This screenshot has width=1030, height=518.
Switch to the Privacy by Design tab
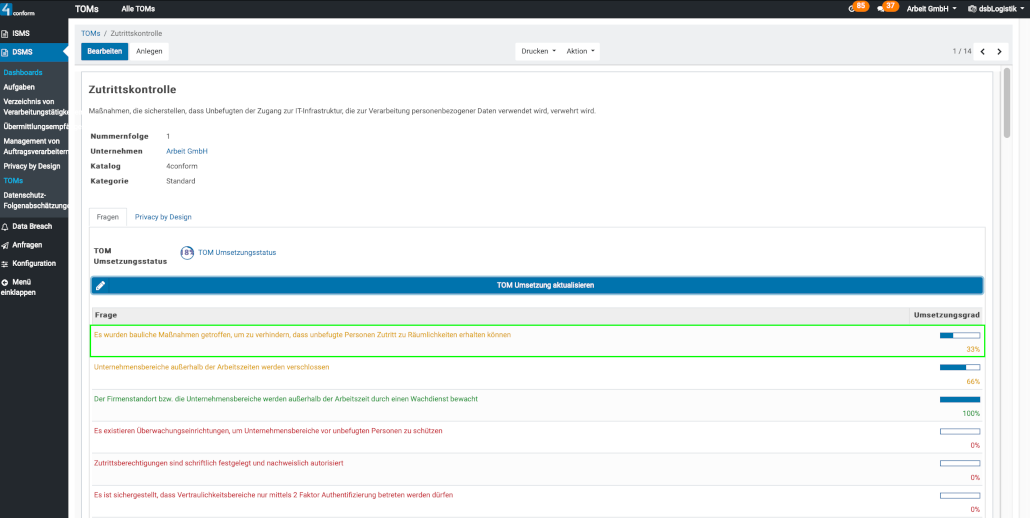point(163,217)
